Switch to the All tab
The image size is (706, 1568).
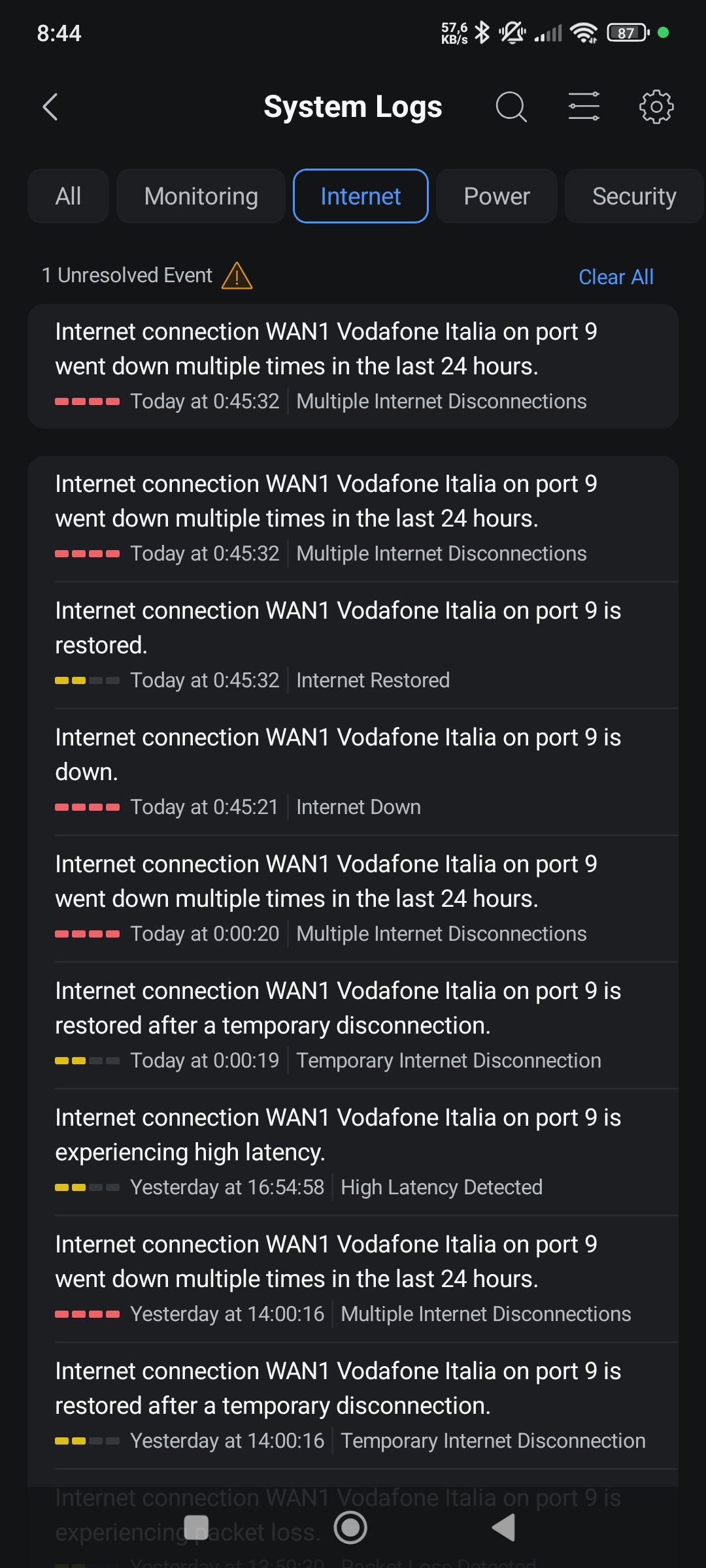point(68,196)
